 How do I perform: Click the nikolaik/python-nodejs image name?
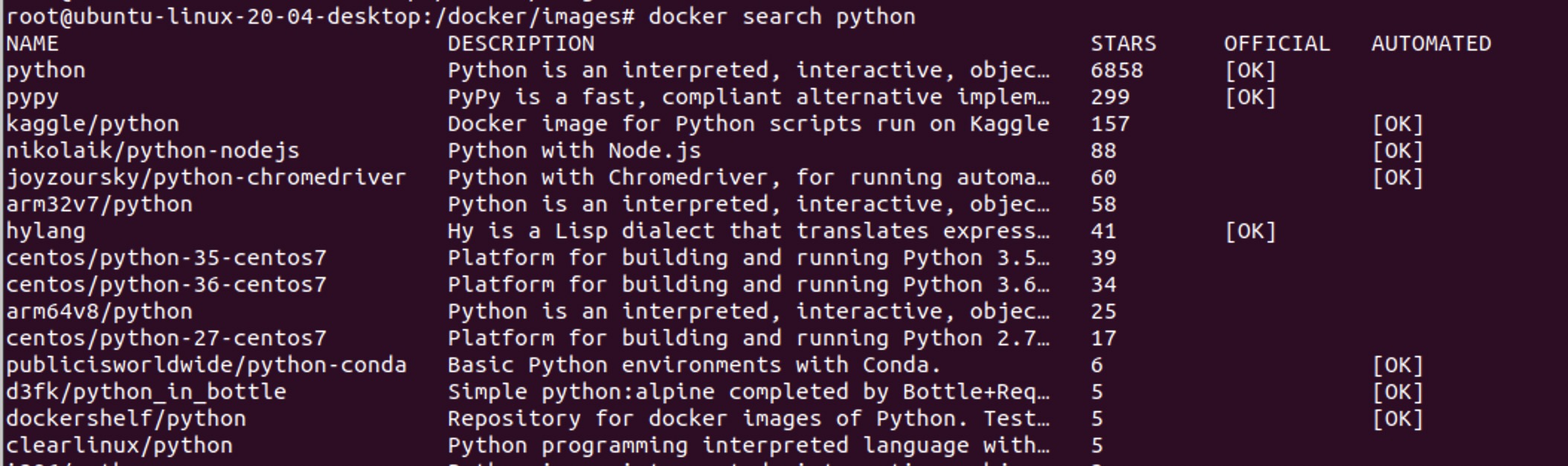(152, 151)
